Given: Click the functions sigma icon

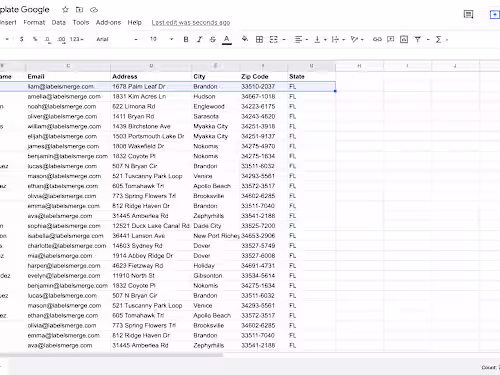Looking at the screenshot, I should click(439, 39).
